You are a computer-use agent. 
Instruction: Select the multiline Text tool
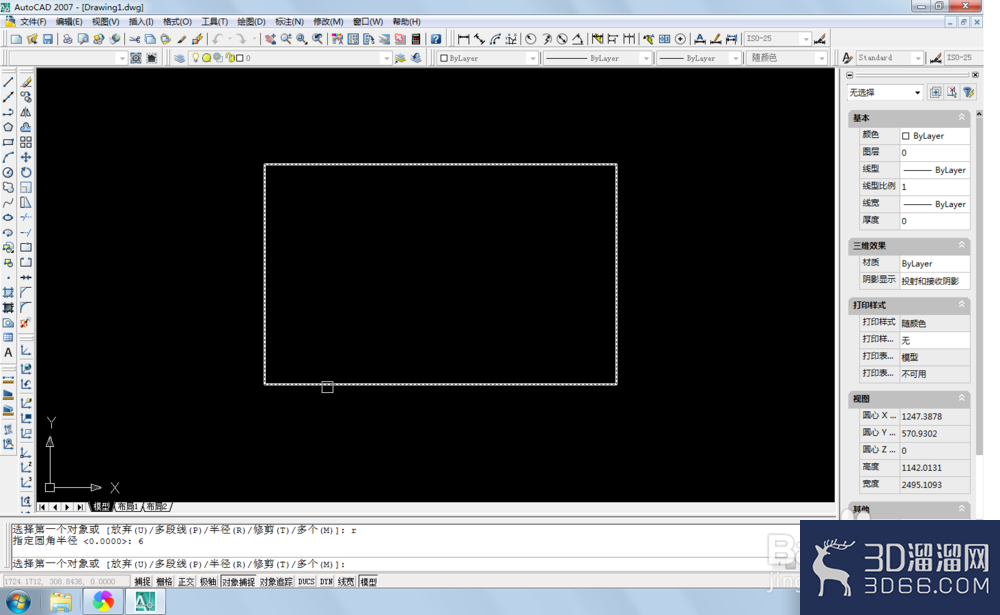(8, 352)
